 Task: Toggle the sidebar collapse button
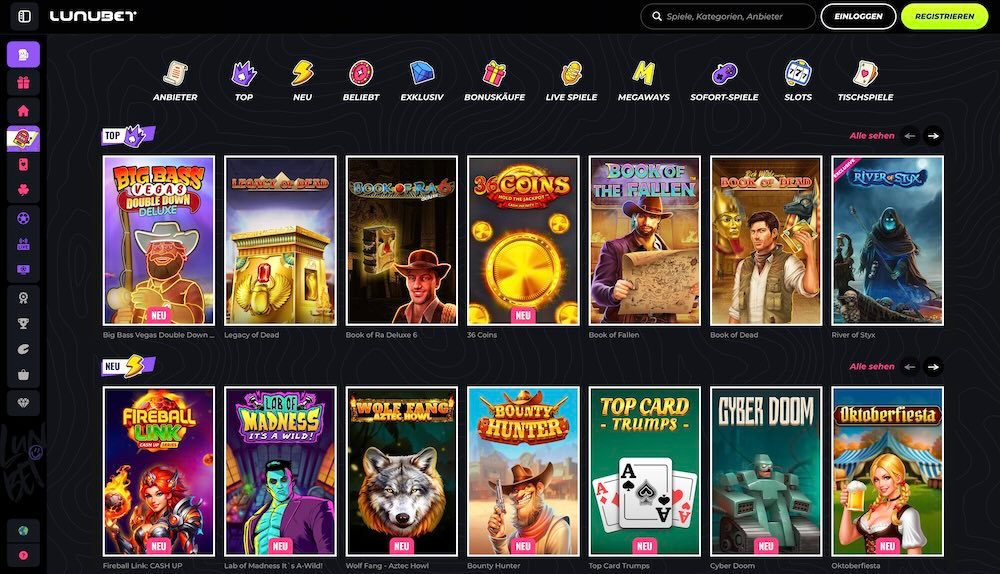24,17
